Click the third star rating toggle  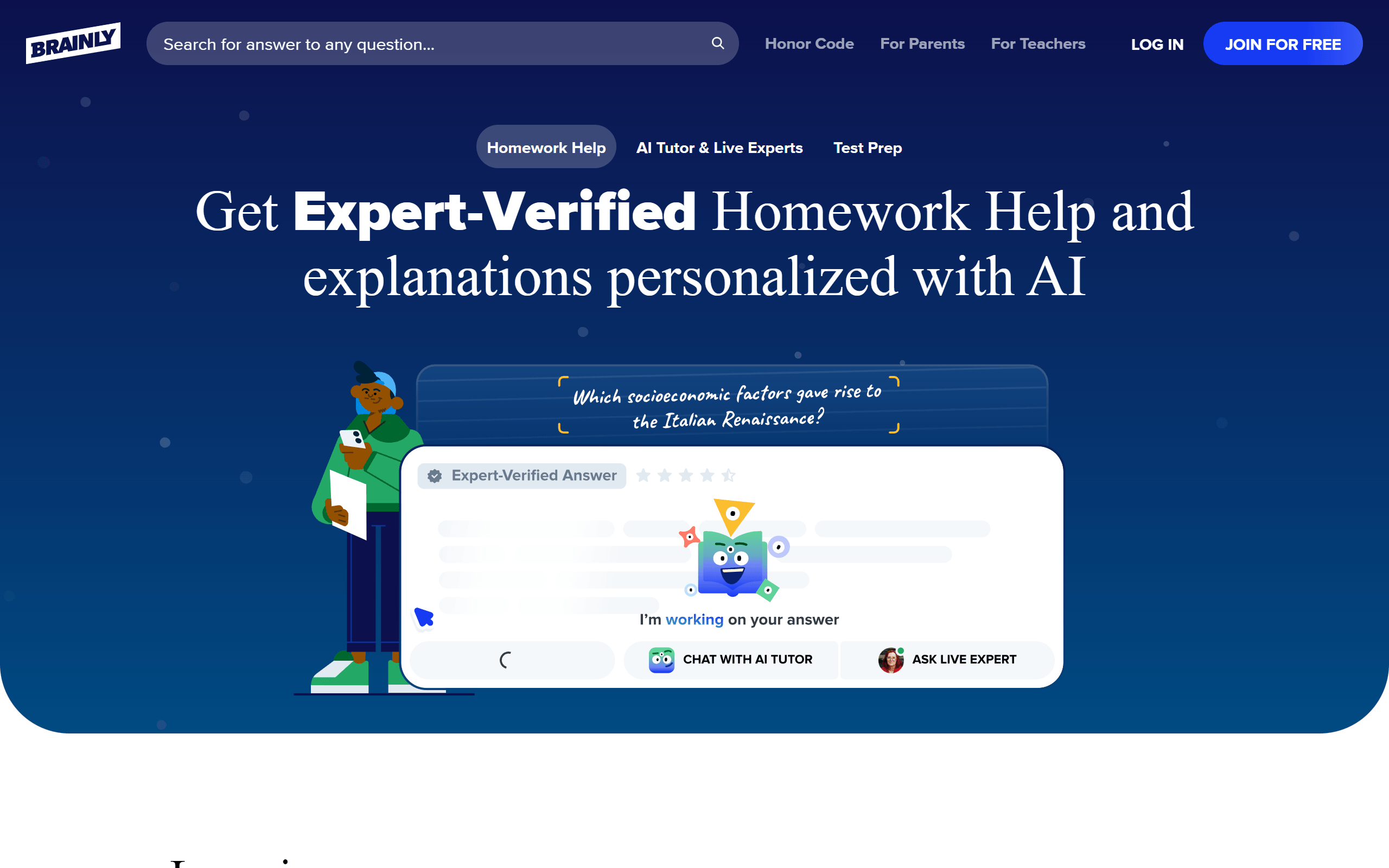click(x=686, y=475)
